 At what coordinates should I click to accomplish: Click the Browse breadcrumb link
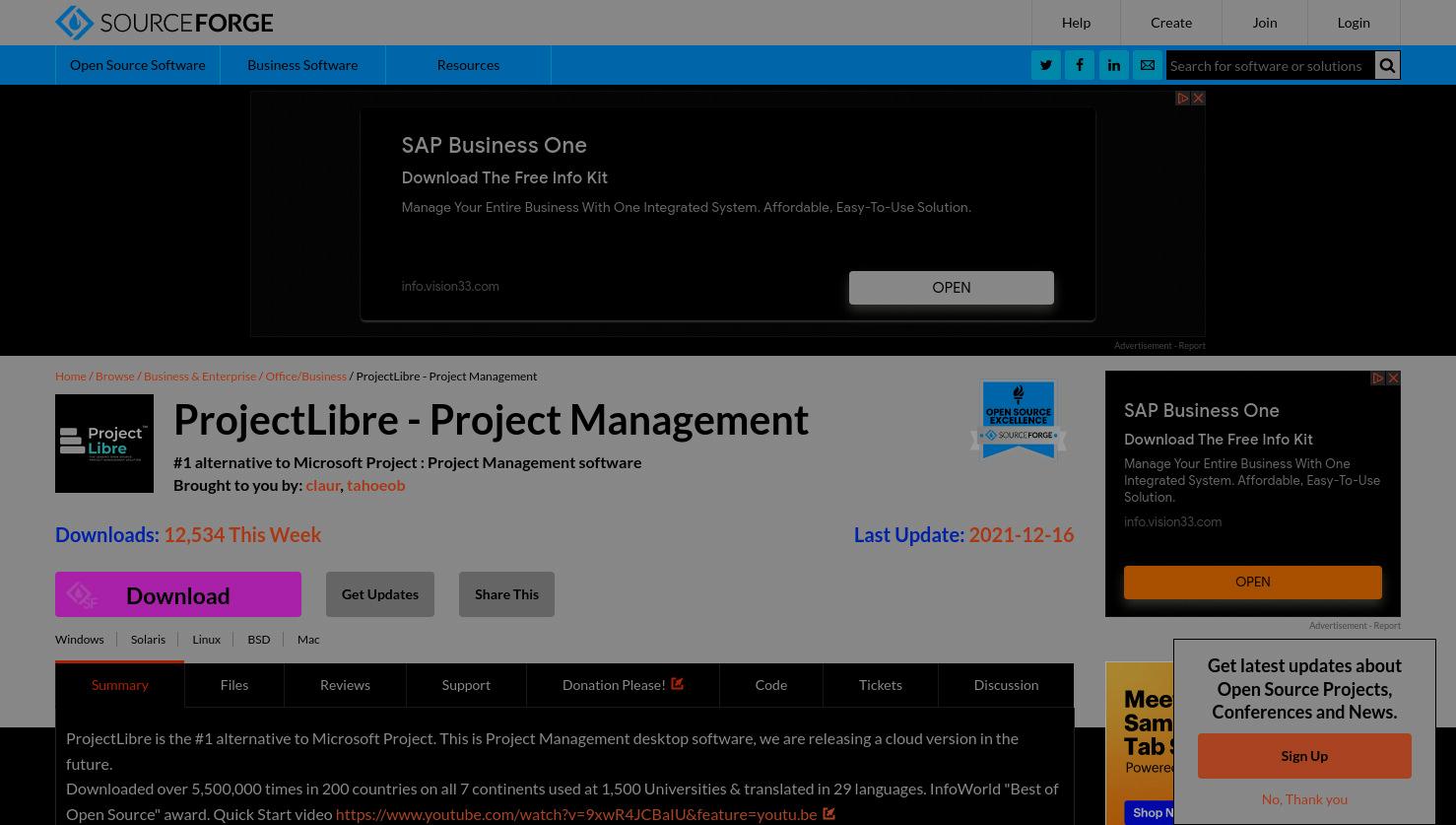(114, 377)
